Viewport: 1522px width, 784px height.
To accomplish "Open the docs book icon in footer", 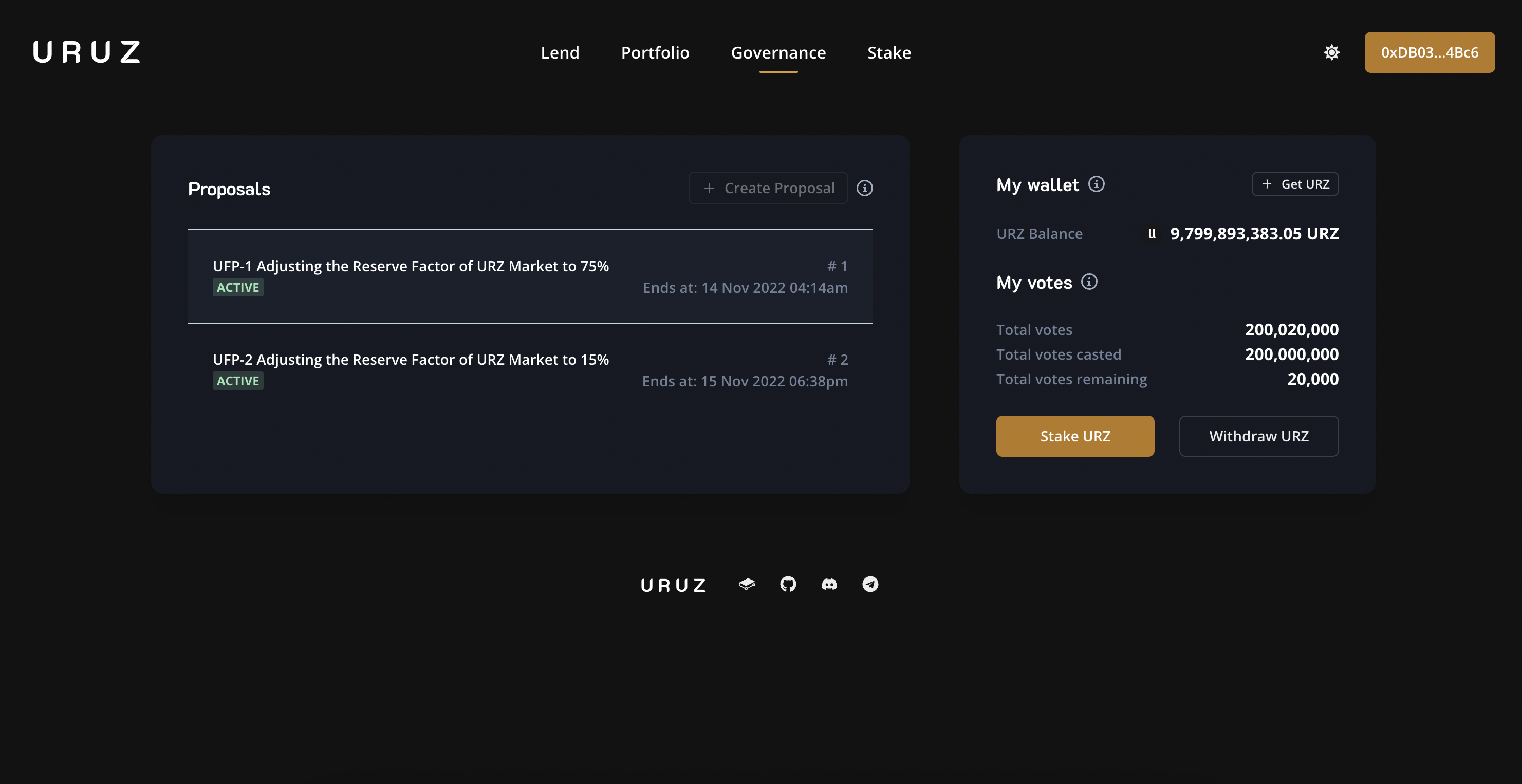I will click(x=747, y=584).
